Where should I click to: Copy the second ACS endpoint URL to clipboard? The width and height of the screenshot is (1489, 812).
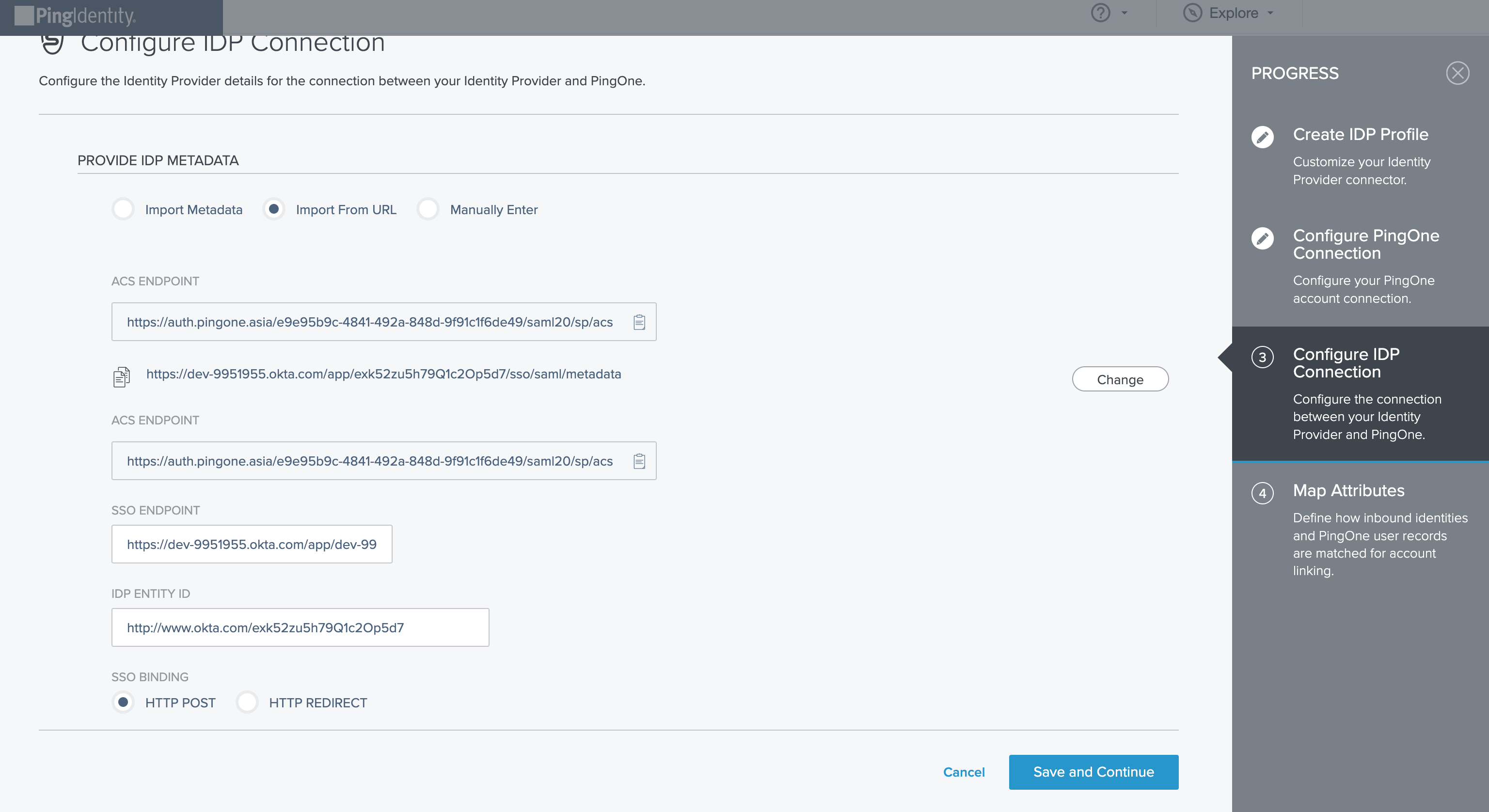(x=640, y=461)
